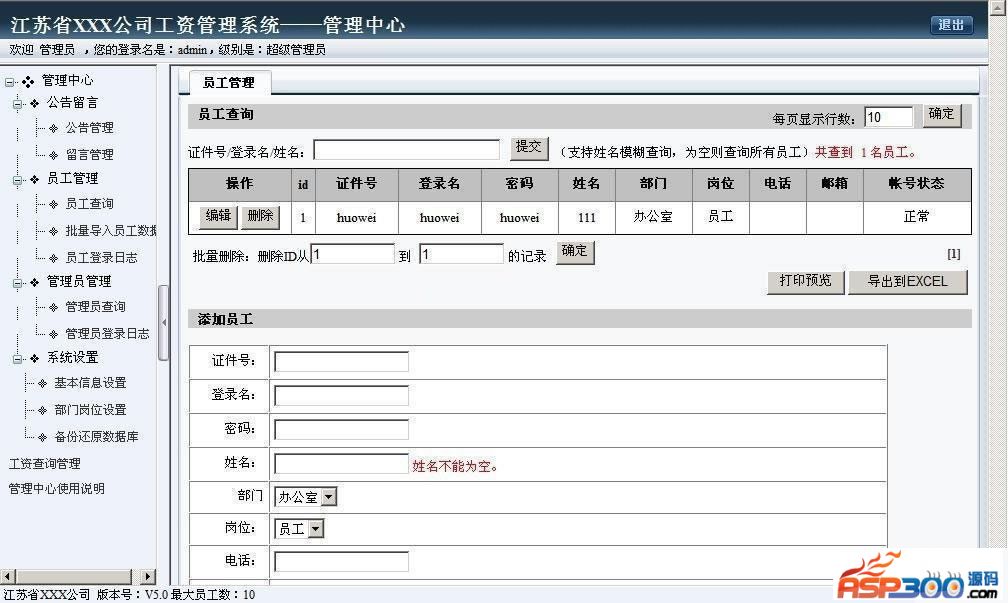Click the diamond icon beside 系统设置
The image size is (1008, 603).
(35, 358)
